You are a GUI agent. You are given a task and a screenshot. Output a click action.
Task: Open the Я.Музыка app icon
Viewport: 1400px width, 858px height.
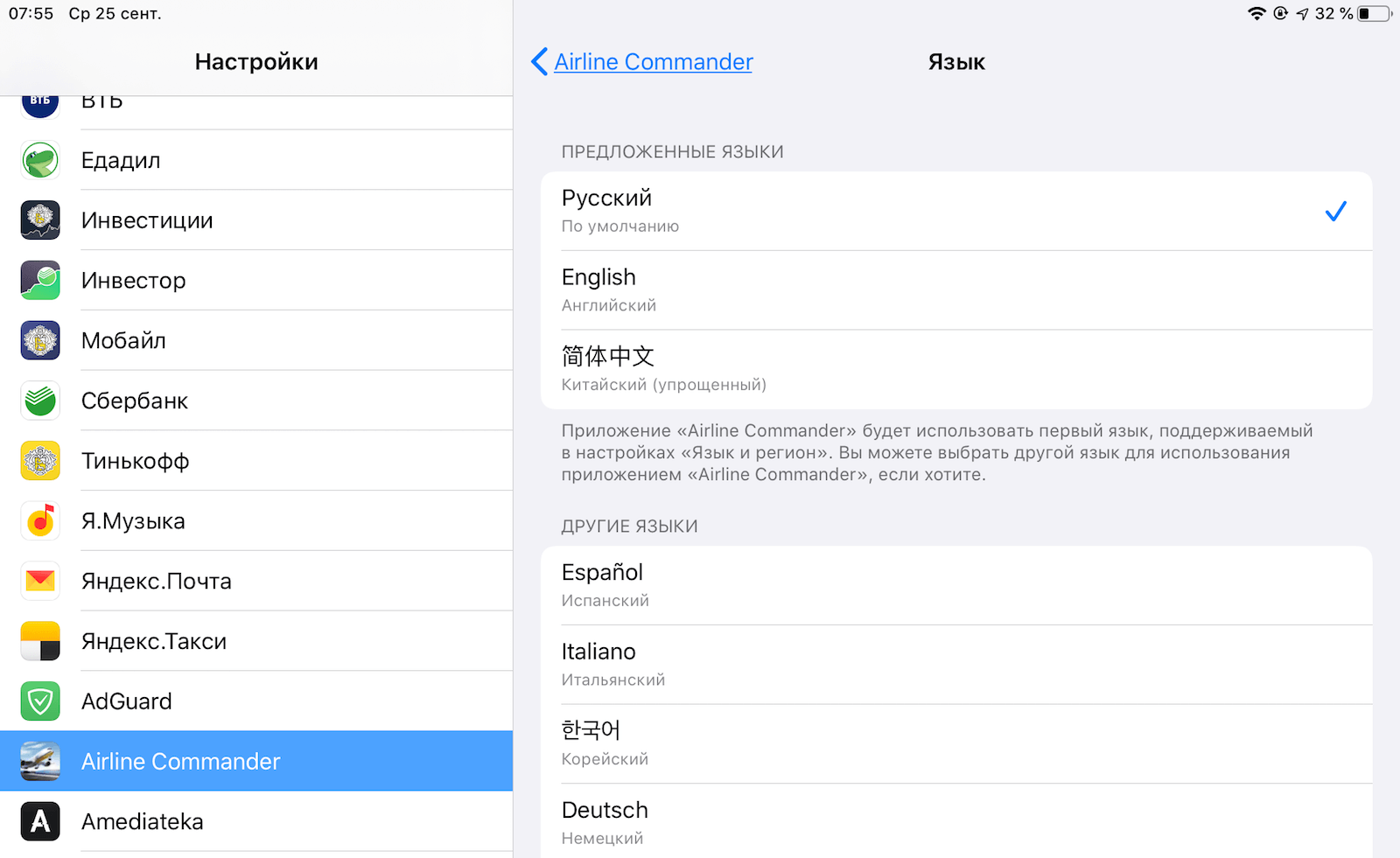point(40,521)
